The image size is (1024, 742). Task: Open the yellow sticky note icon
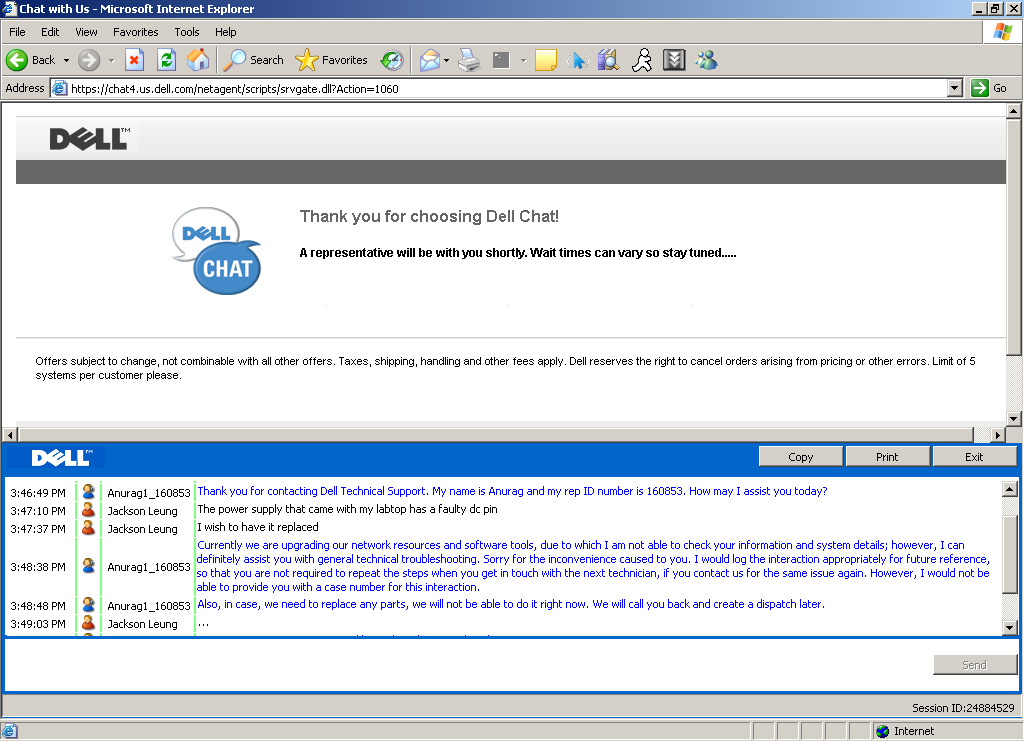pos(545,60)
